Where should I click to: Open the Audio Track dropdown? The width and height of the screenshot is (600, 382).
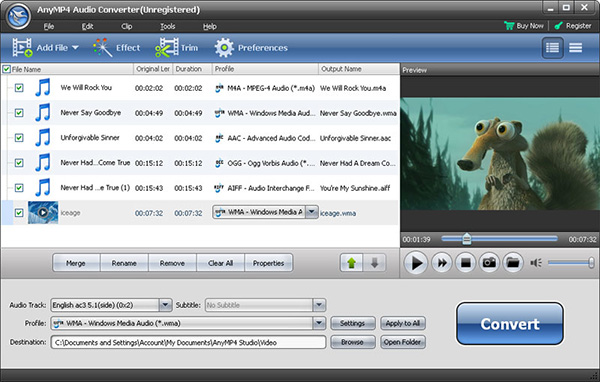(x=165, y=305)
